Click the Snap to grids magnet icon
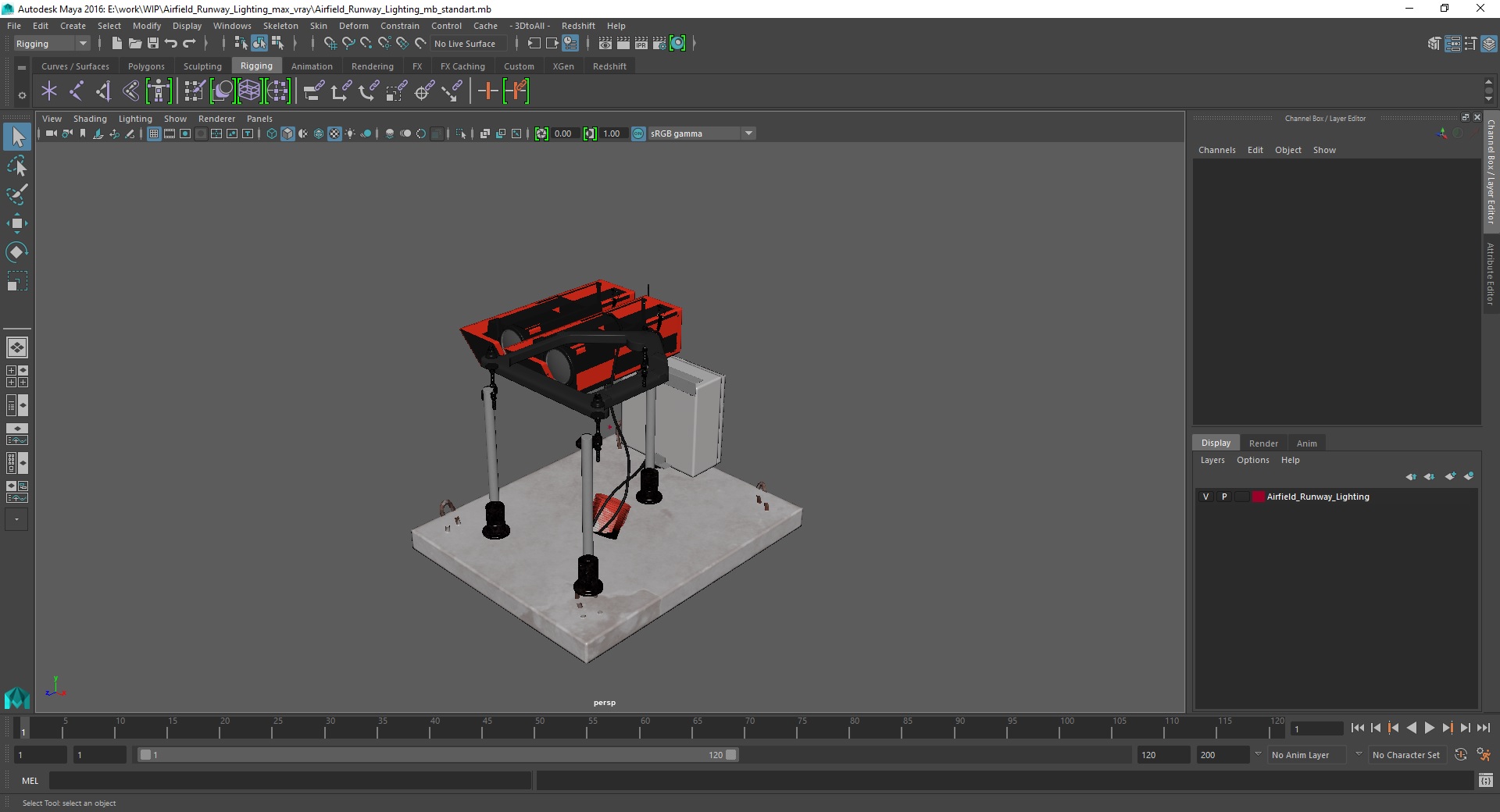1500x812 pixels. coord(330,44)
